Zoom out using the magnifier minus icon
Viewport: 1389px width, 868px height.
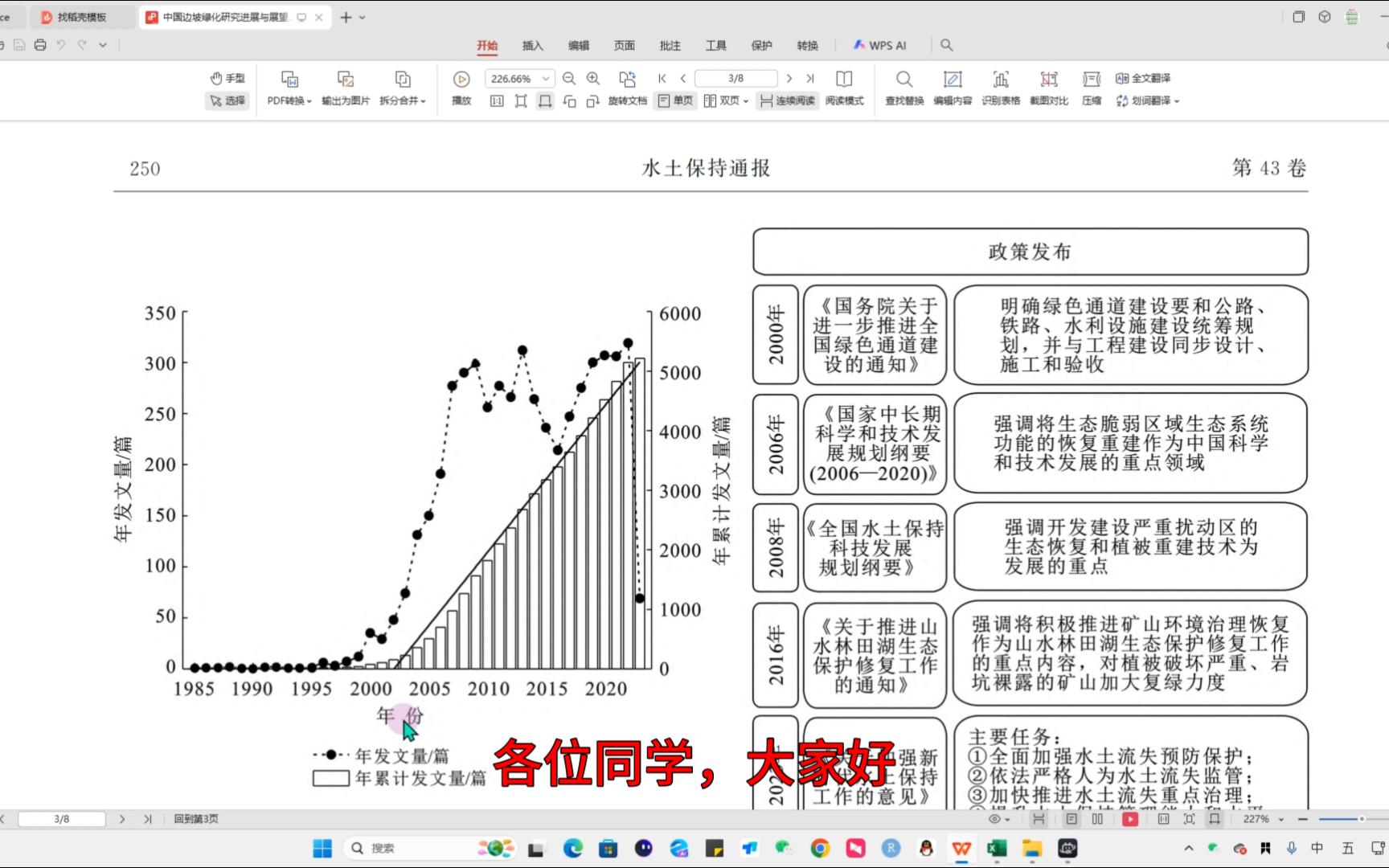[569, 78]
